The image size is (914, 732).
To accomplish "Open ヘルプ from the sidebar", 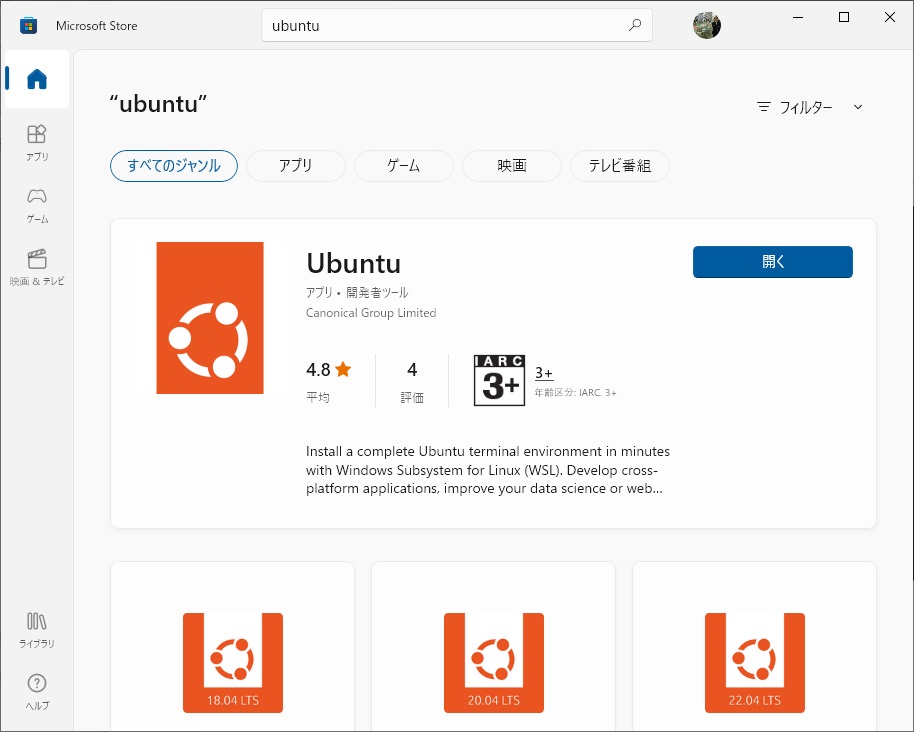I will (x=37, y=692).
